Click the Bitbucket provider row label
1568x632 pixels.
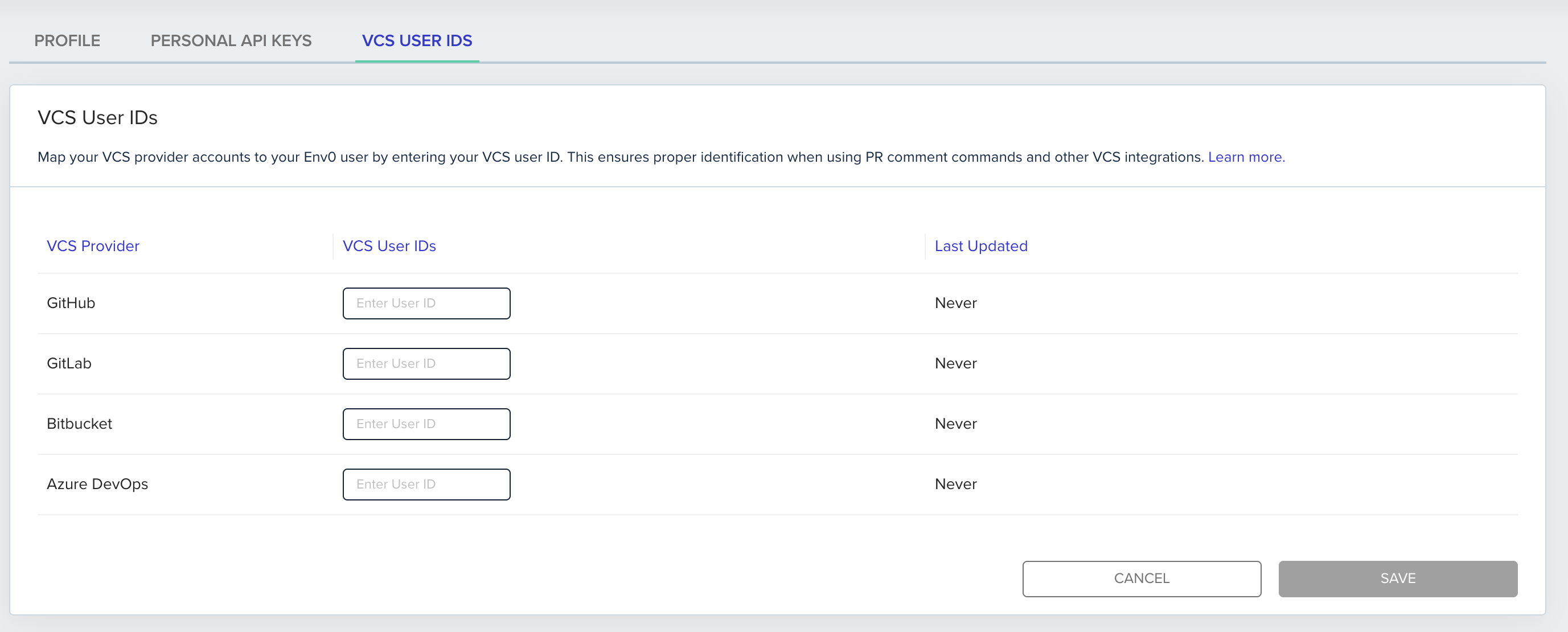point(80,424)
